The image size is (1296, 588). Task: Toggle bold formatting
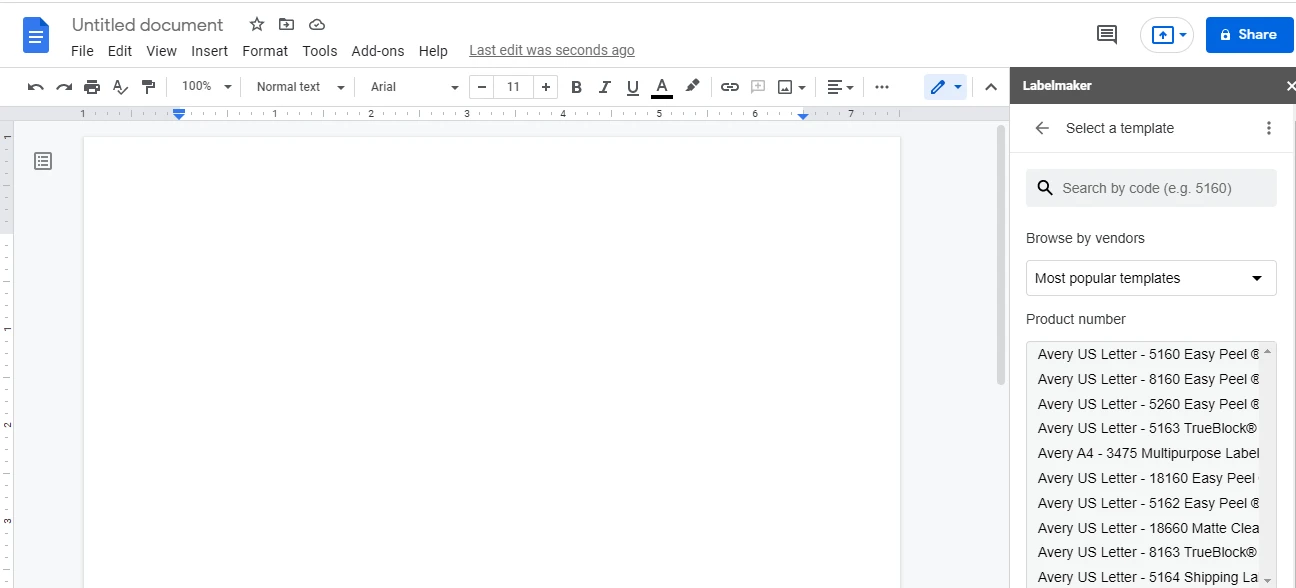[576, 87]
